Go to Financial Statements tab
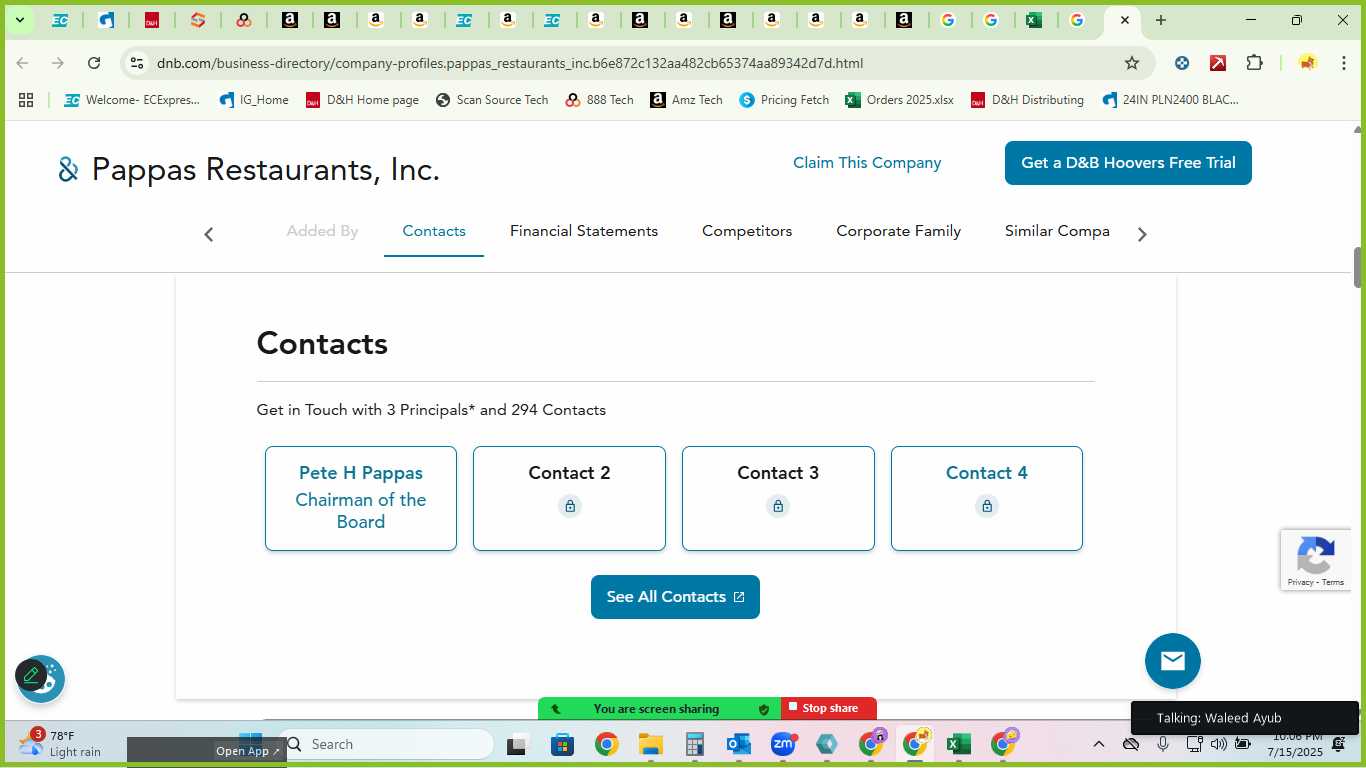The height and width of the screenshot is (768, 1366). pos(584,231)
